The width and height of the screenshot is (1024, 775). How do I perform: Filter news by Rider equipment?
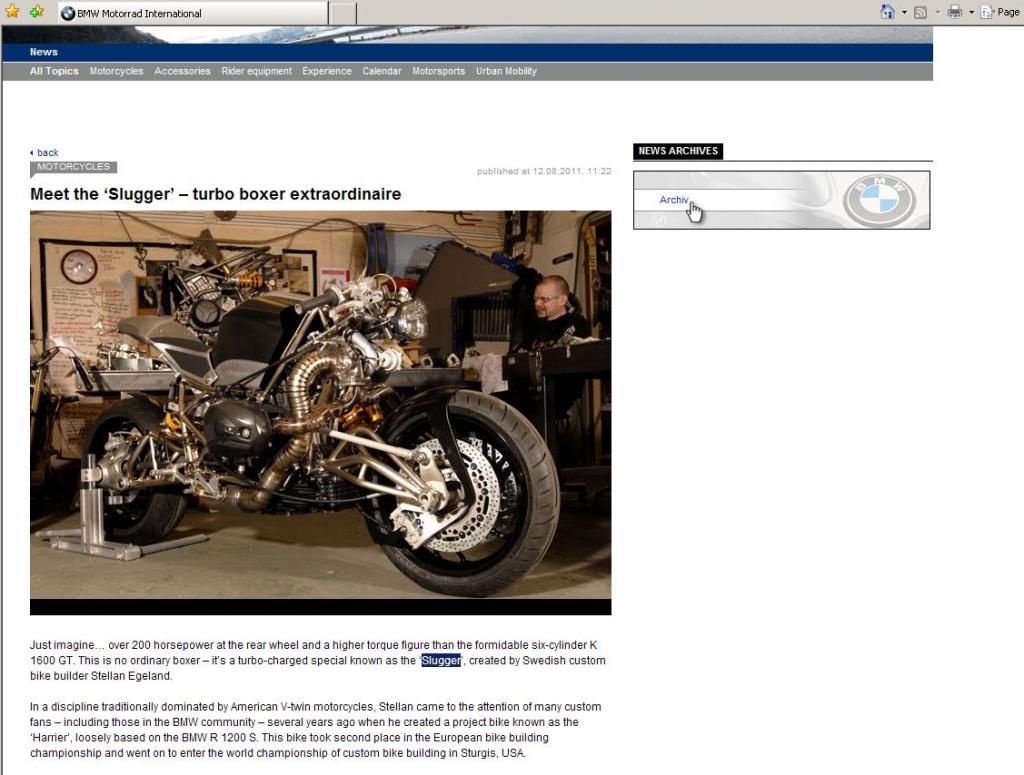(x=257, y=71)
